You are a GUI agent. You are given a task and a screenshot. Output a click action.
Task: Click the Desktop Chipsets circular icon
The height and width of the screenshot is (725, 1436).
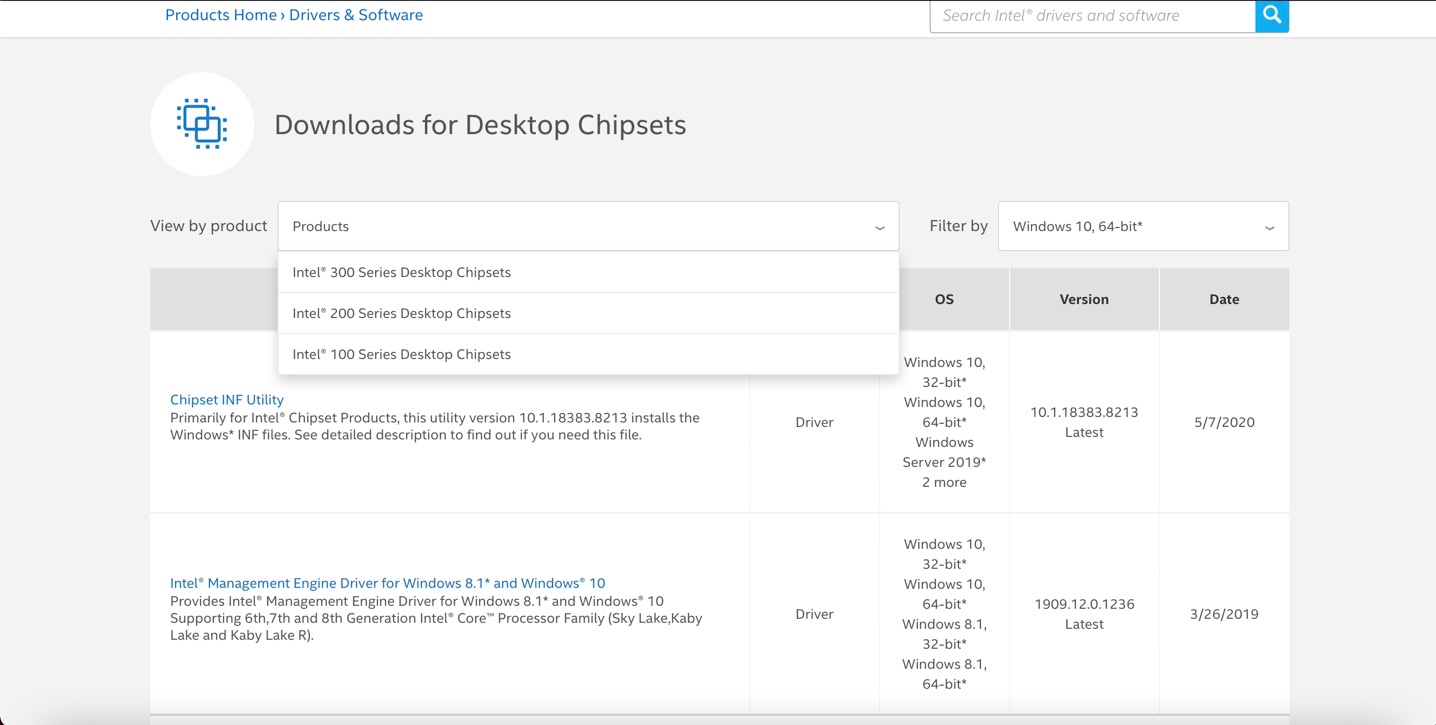coord(202,124)
